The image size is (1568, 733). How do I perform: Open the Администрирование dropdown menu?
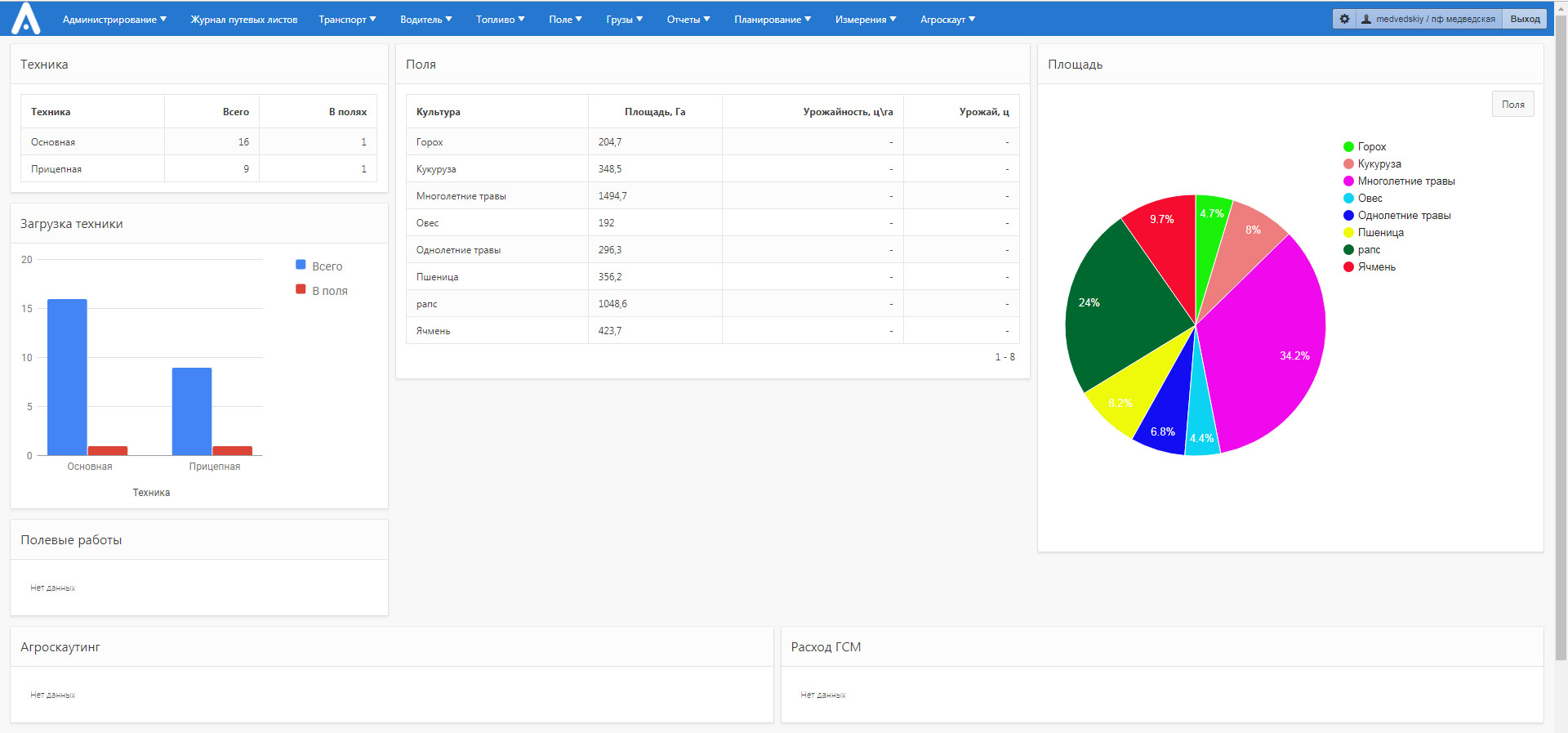(114, 20)
